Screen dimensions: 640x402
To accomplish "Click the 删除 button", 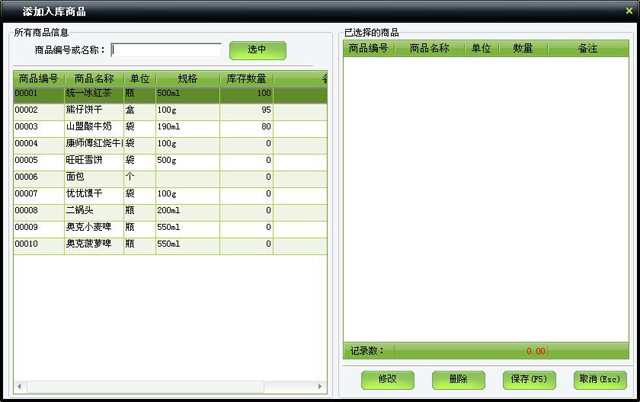I will click(458, 380).
